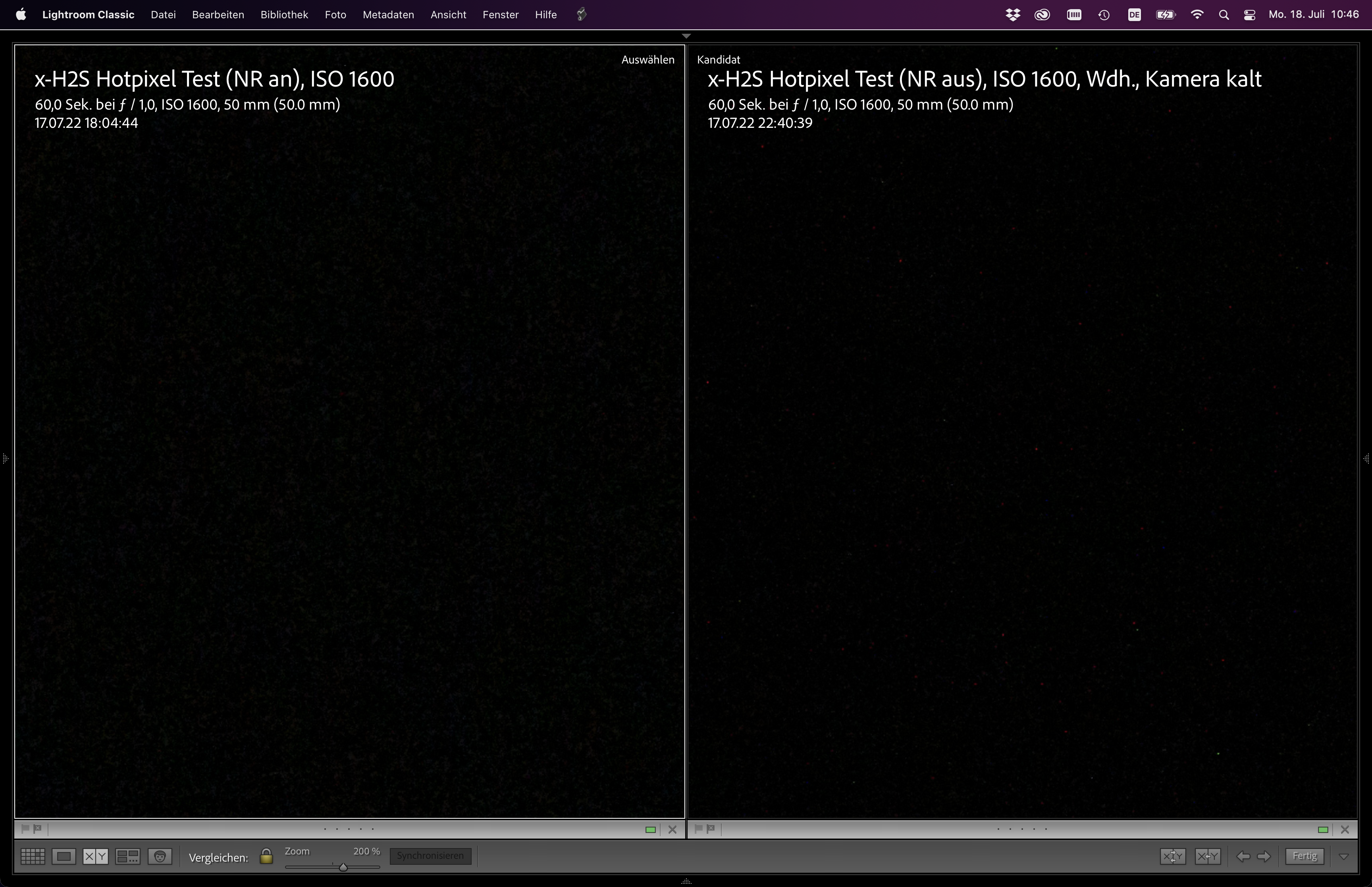Click the battery status icon
Screen dimensions: 1372x887
tap(1166, 15)
